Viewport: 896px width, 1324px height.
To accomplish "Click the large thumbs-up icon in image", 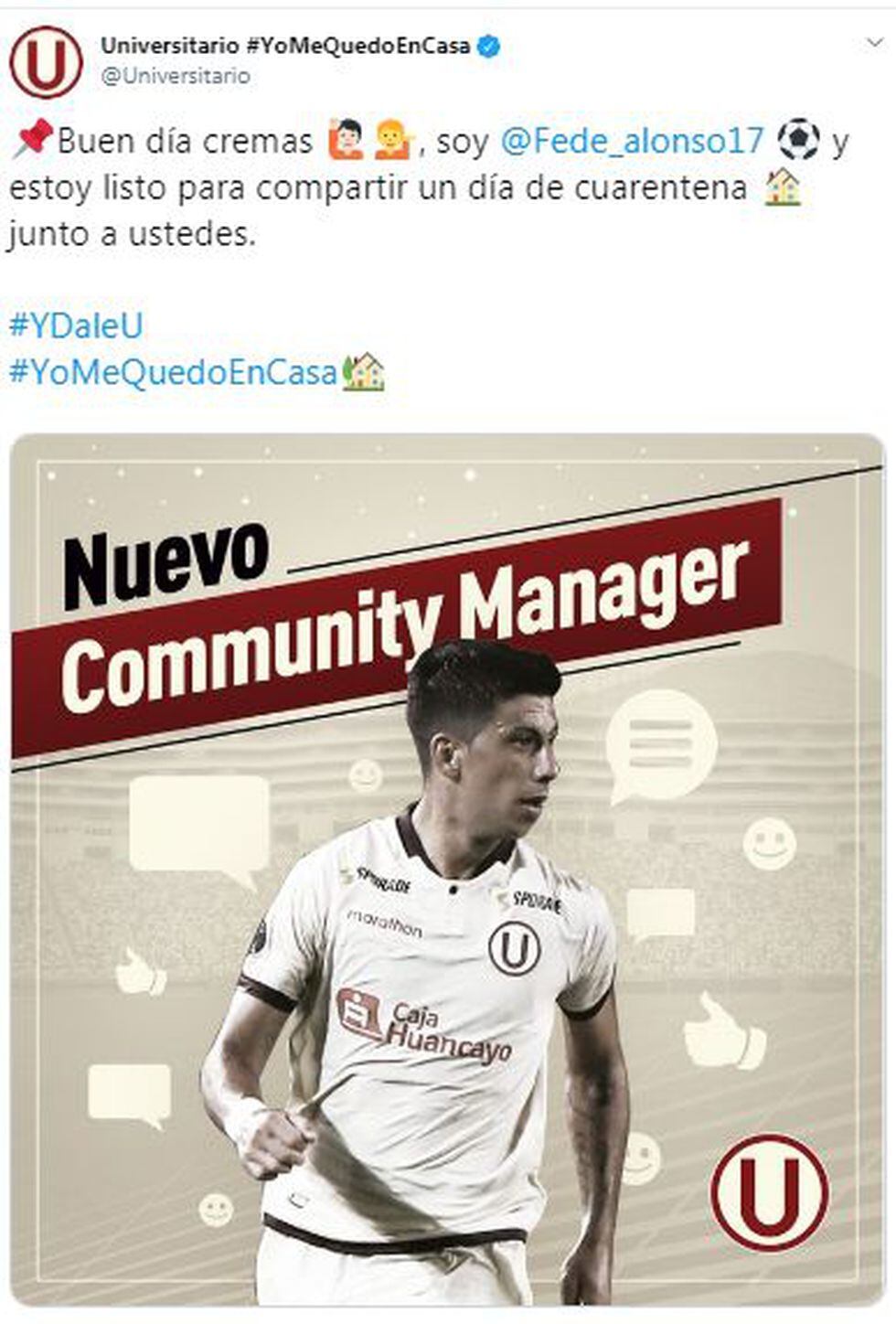I will pyautogui.click(x=723, y=1032).
